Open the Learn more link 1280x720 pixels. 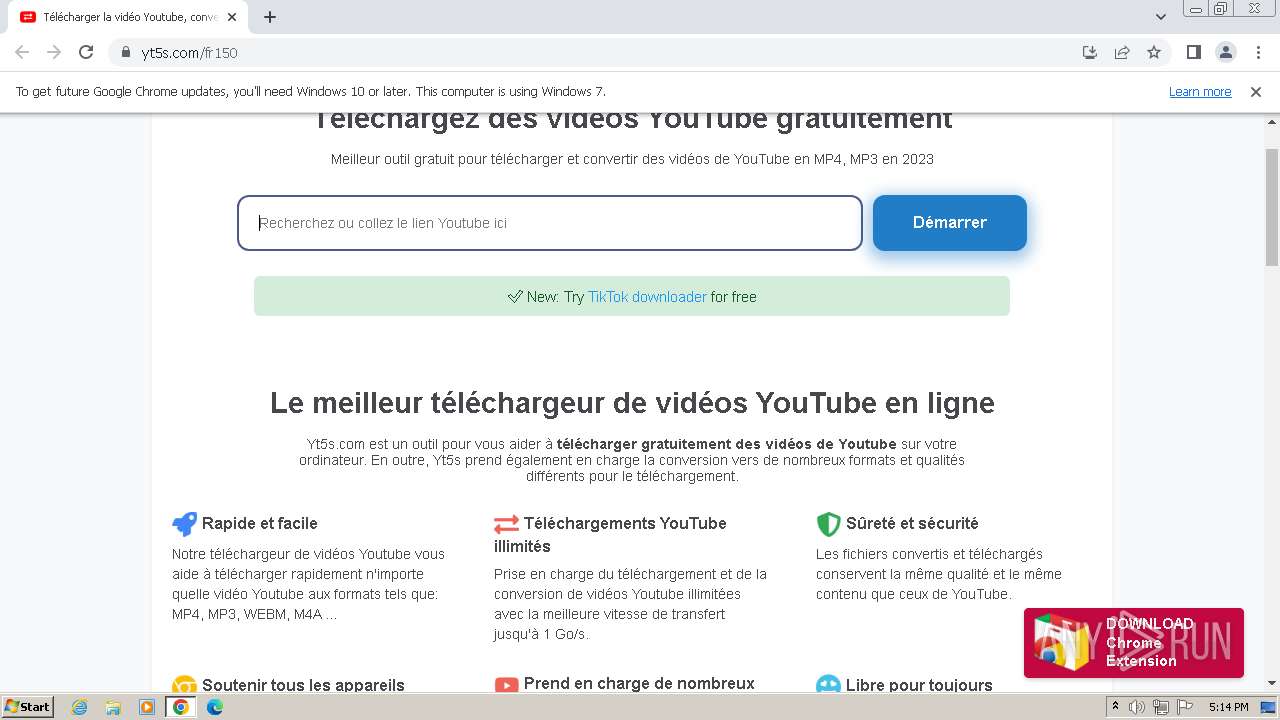1200,91
